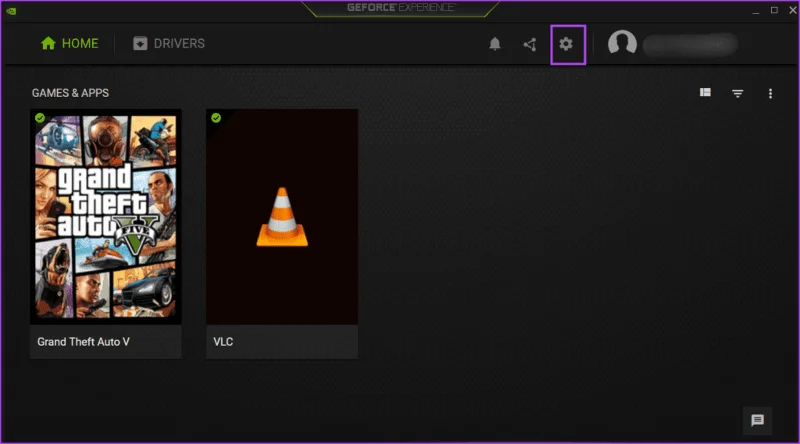Minimize the GeForce Experience window
The image size is (800, 444).
tap(756, 11)
